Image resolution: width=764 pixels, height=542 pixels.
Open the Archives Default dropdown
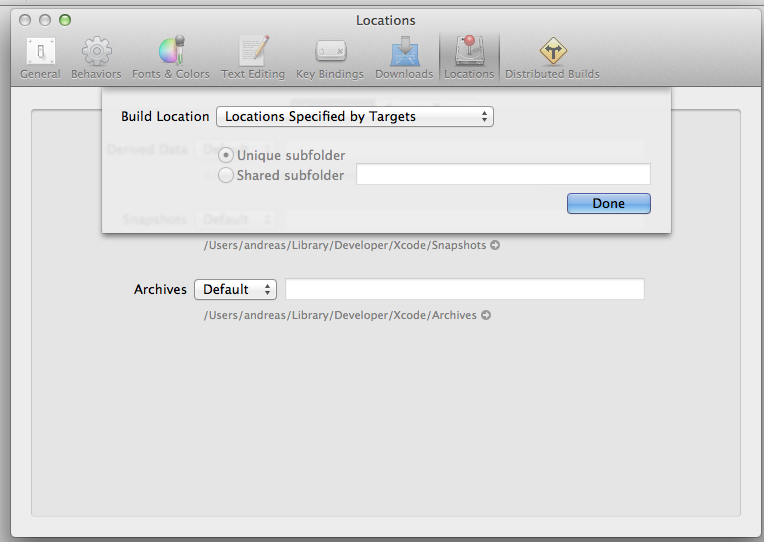click(235, 290)
